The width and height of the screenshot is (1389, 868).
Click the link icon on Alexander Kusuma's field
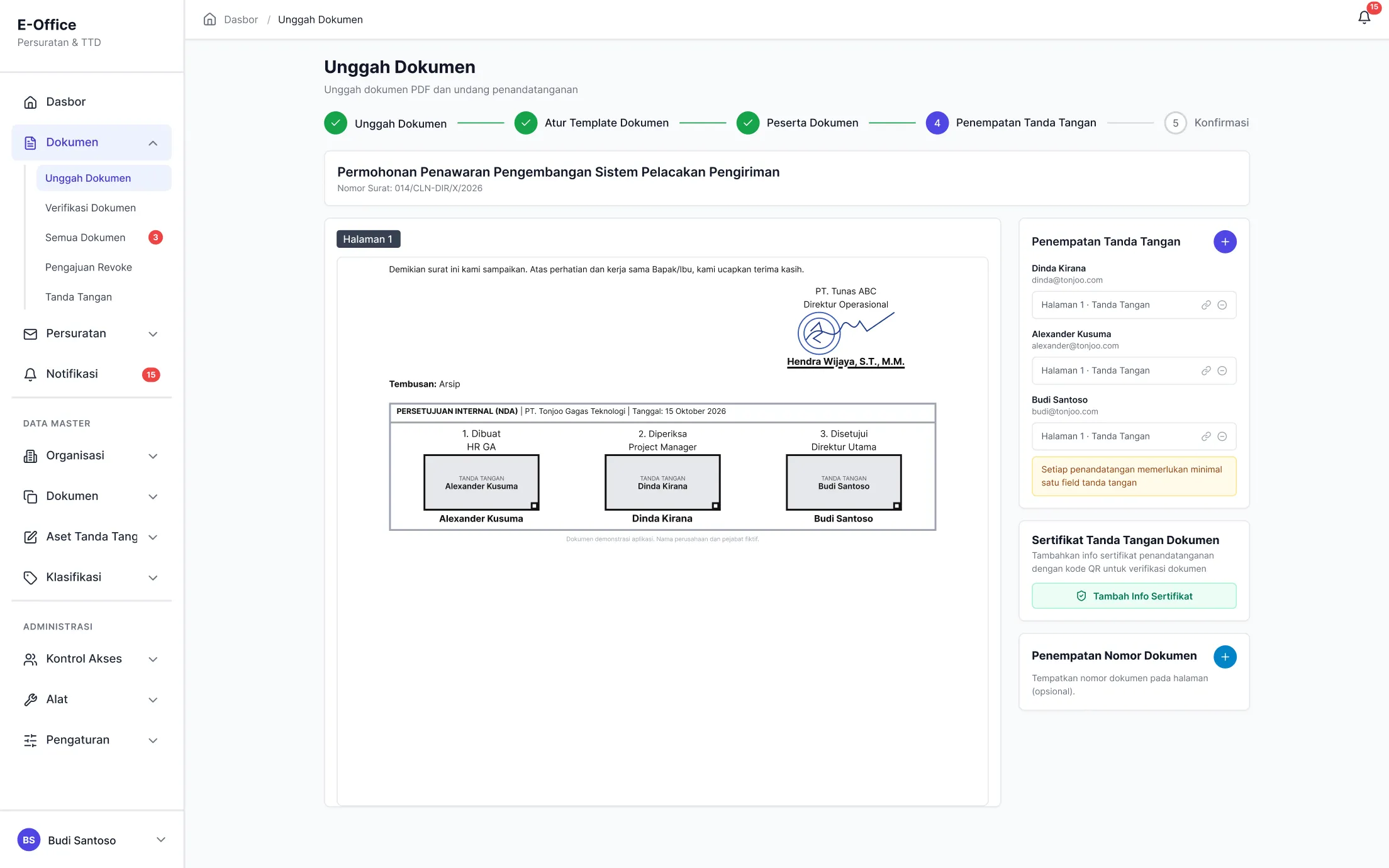point(1205,371)
